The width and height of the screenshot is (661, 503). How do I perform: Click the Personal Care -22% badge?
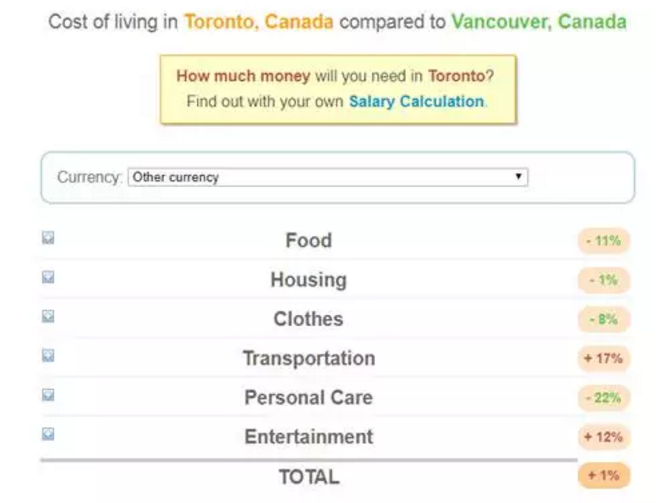[604, 398]
